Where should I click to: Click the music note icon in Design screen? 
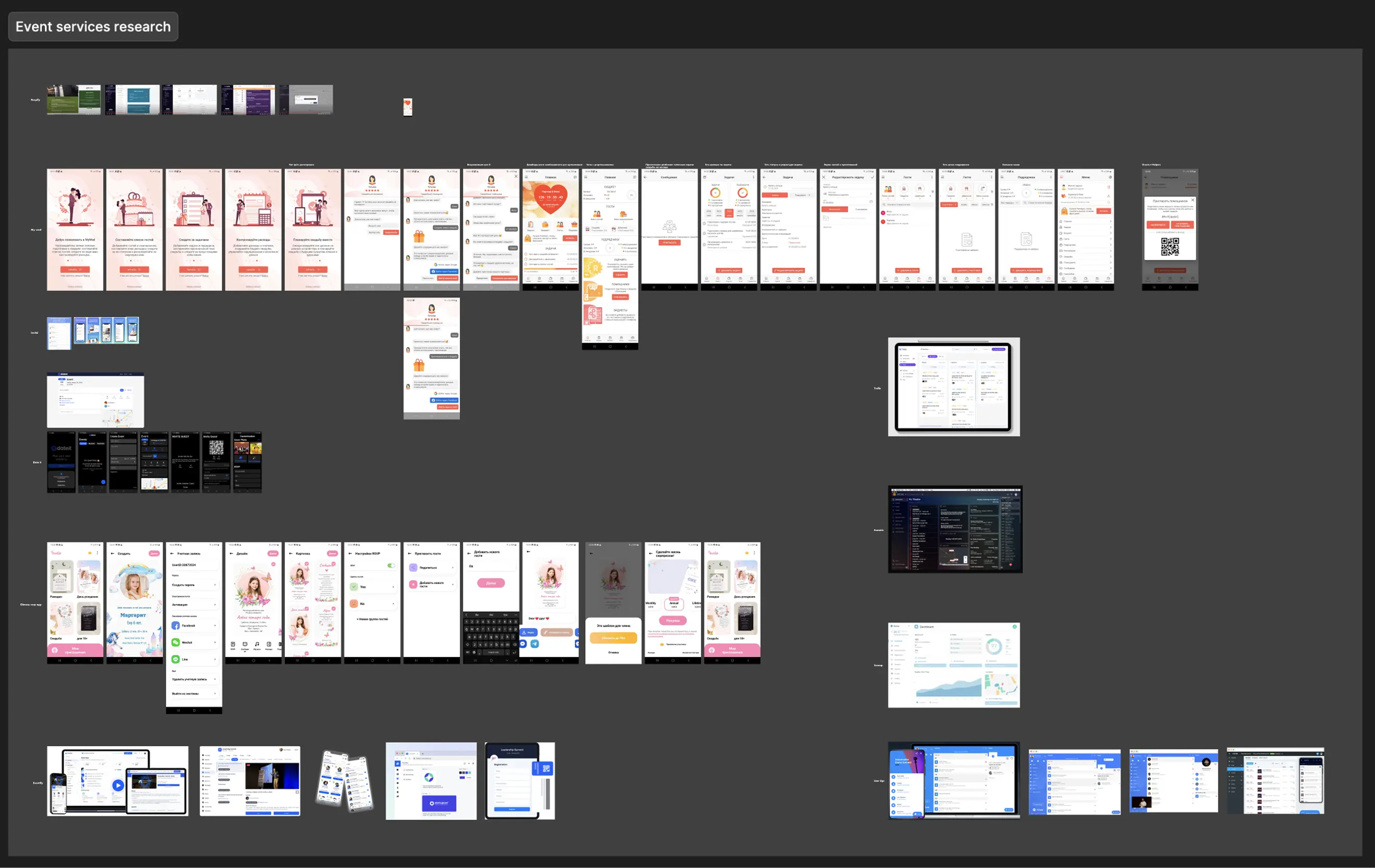click(257, 645)
